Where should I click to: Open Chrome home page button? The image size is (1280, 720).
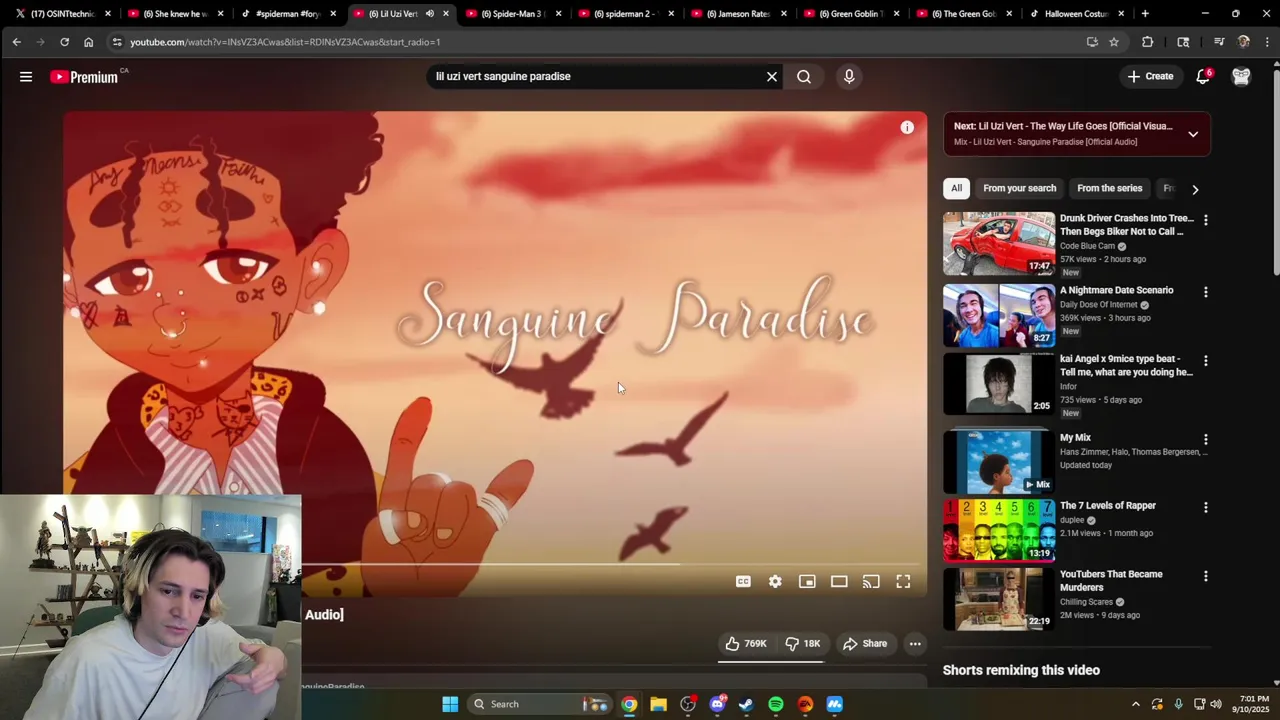tap(88, 42)
